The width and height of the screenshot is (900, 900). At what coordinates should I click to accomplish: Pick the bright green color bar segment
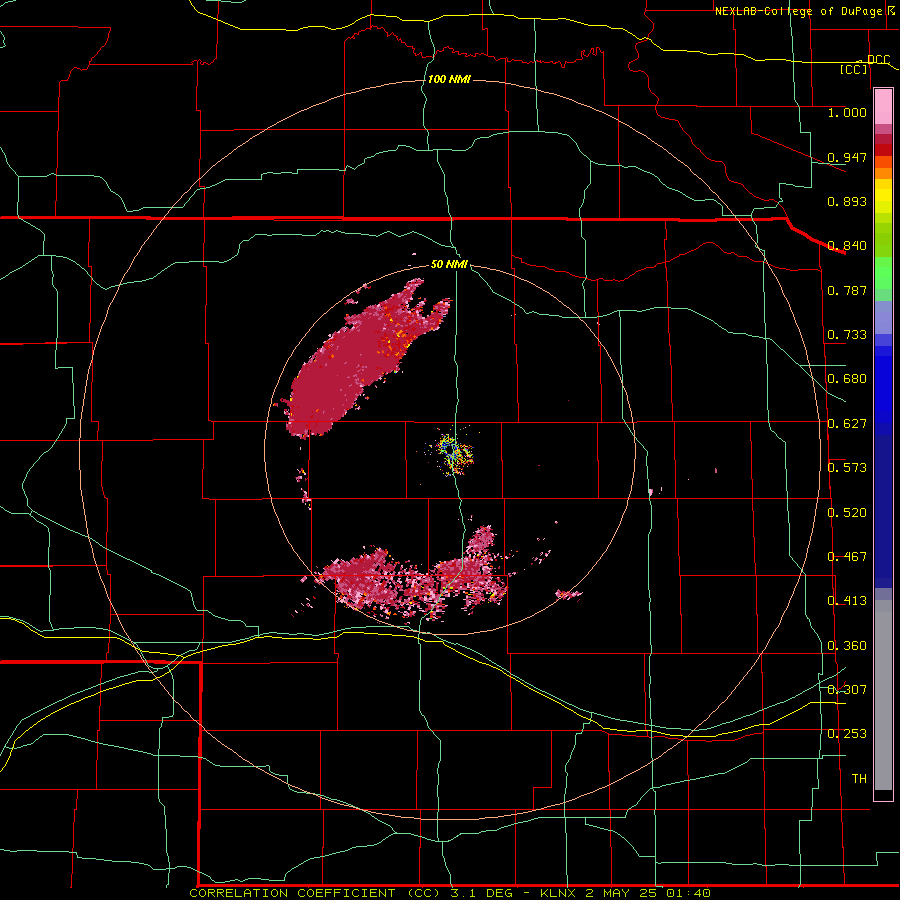click(883, 273)
